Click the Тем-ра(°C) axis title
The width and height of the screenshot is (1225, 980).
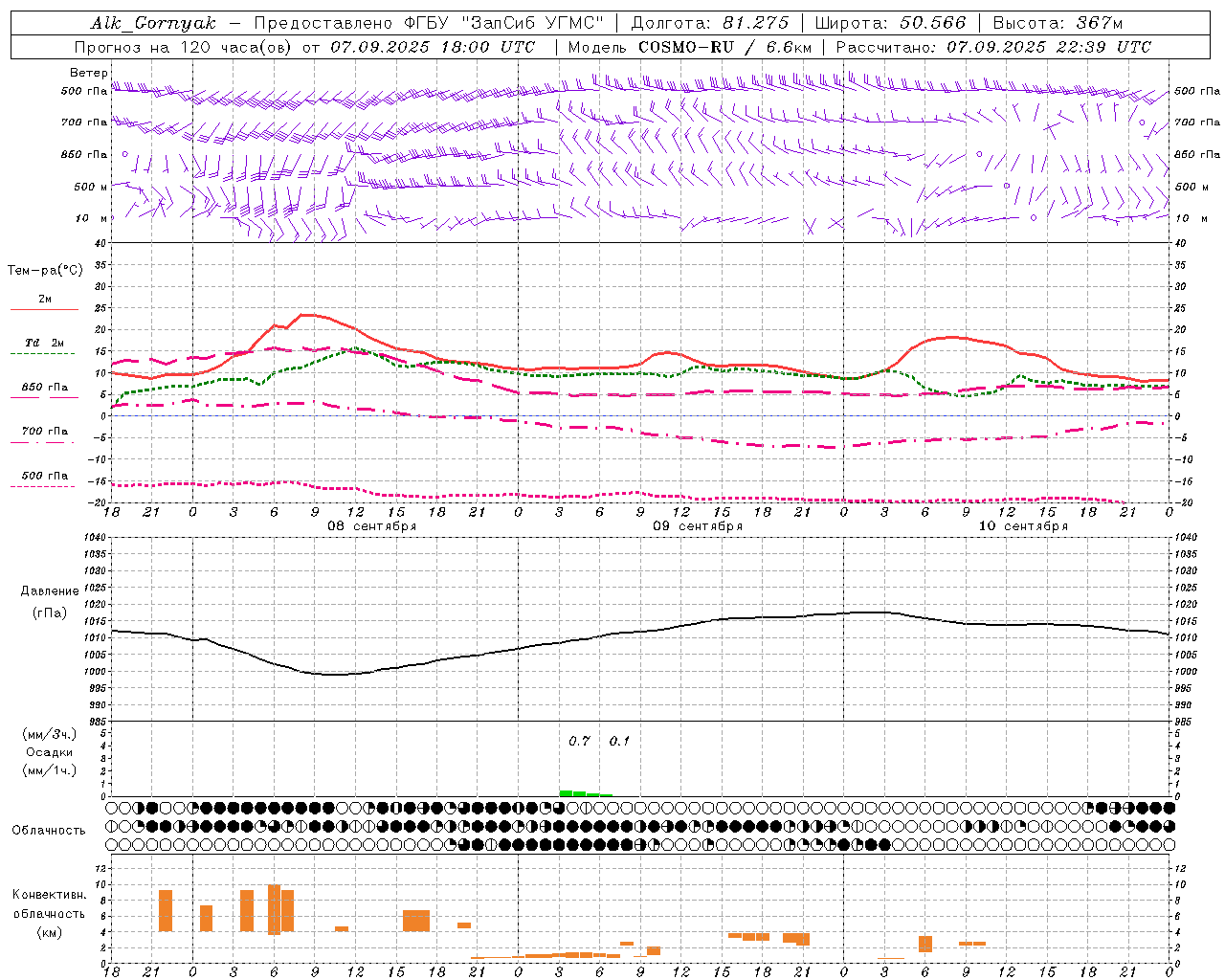click(x=45, y=271)
